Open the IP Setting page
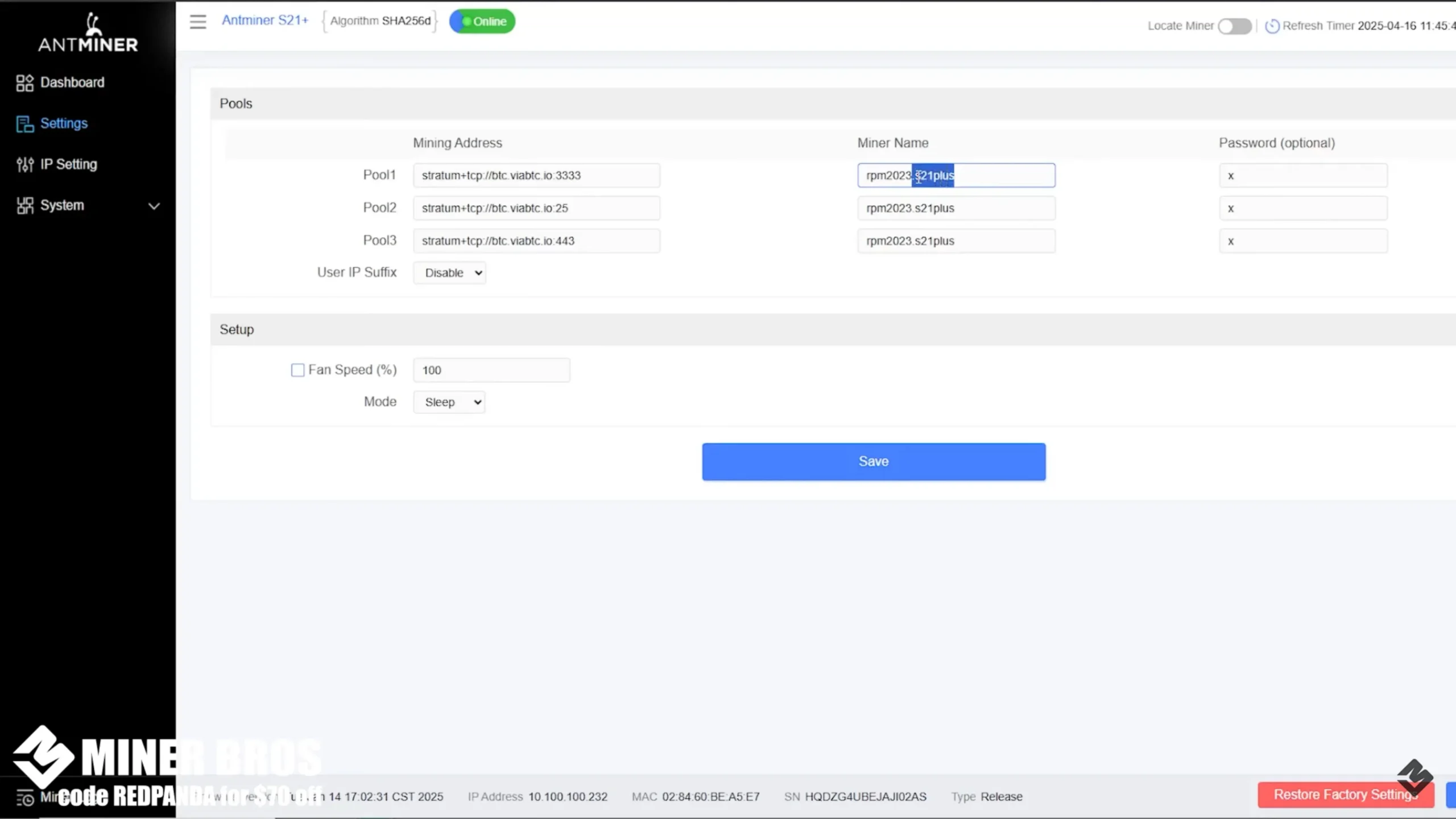The image size is (1456, 819). (69, 164)
